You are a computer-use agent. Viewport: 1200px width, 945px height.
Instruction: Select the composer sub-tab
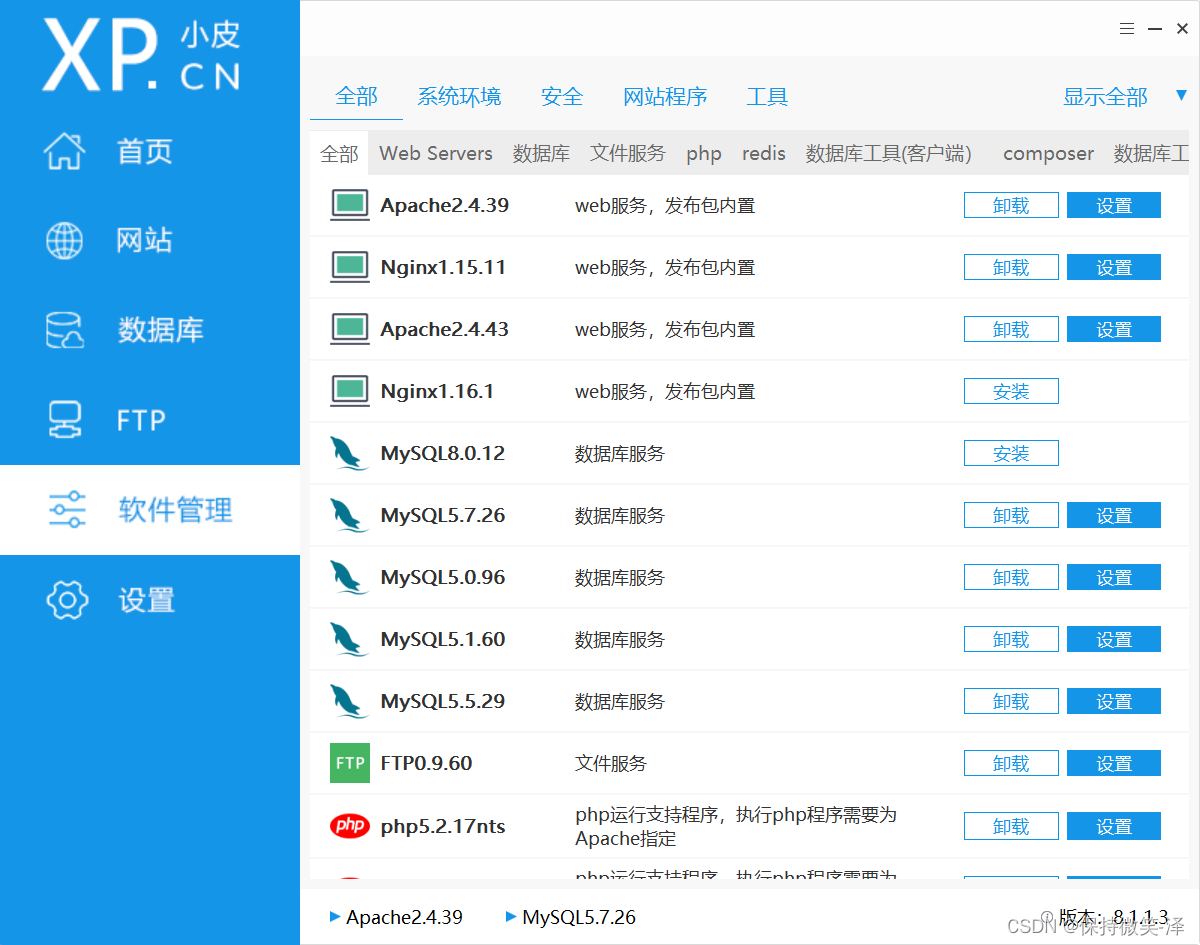point(1048,153)
